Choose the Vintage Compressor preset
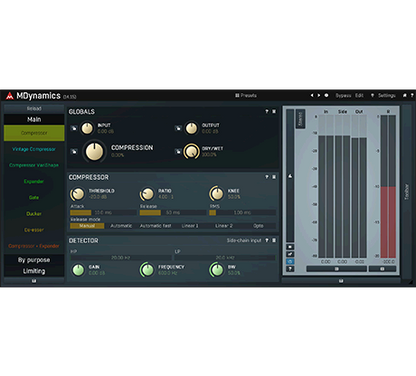The width and height of the screenshot is (416, 376). (x=34, y=149)
